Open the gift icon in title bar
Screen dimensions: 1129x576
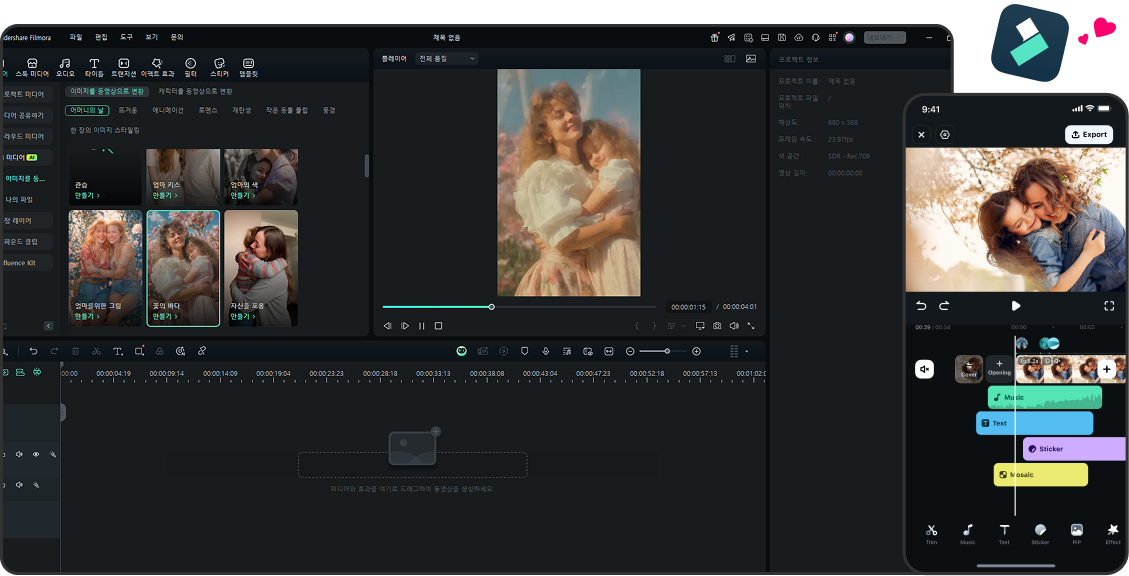click(x=714, y=37)
